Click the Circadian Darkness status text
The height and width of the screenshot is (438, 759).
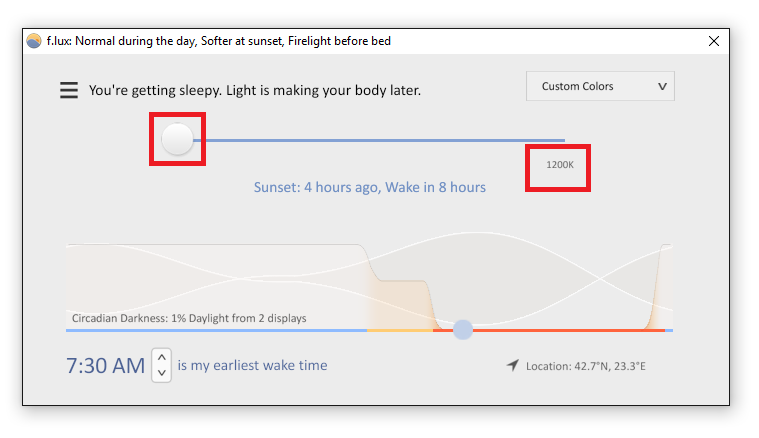tap(189, 318)
